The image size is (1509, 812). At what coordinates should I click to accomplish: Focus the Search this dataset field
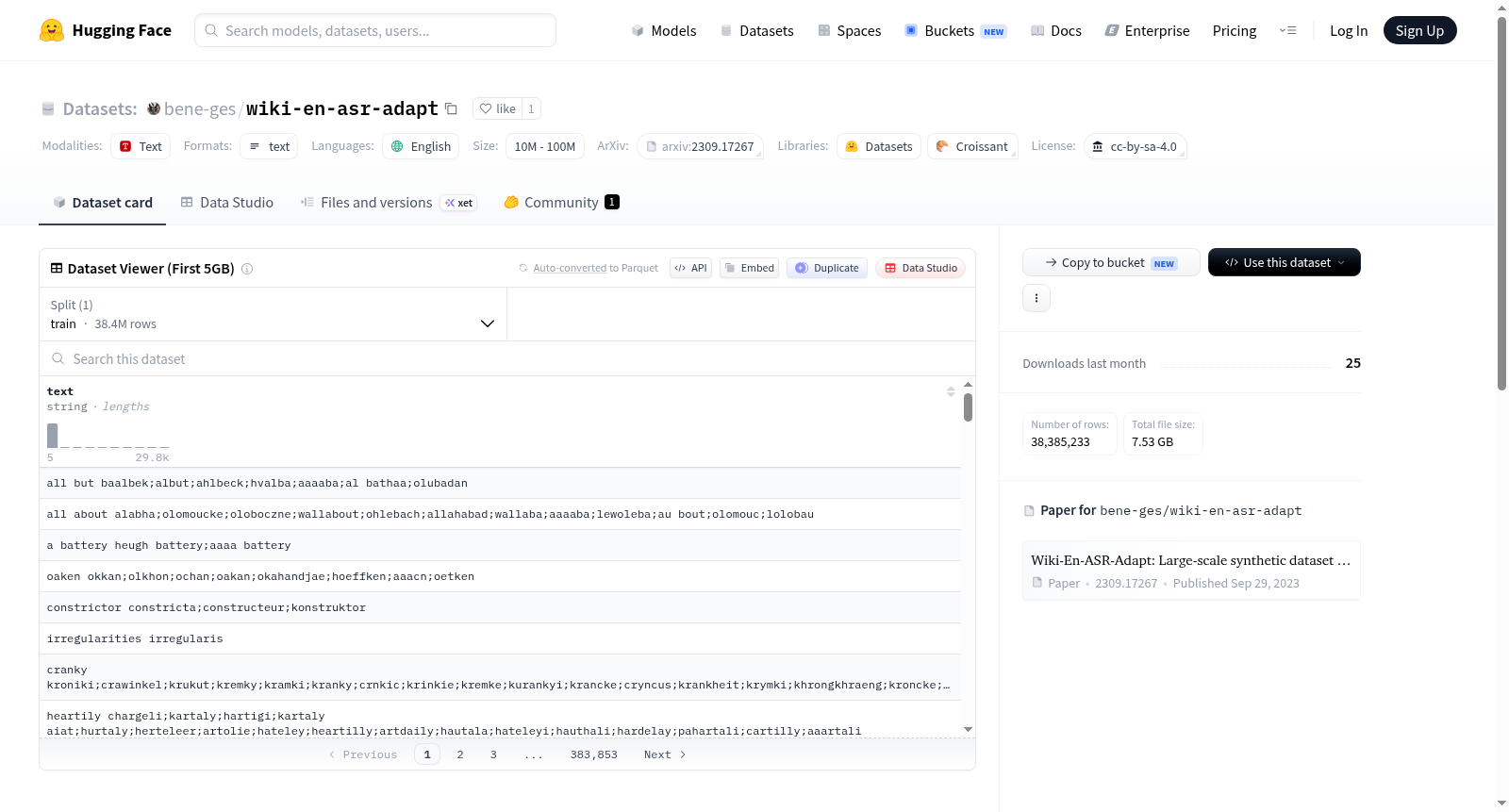point(507,359)
